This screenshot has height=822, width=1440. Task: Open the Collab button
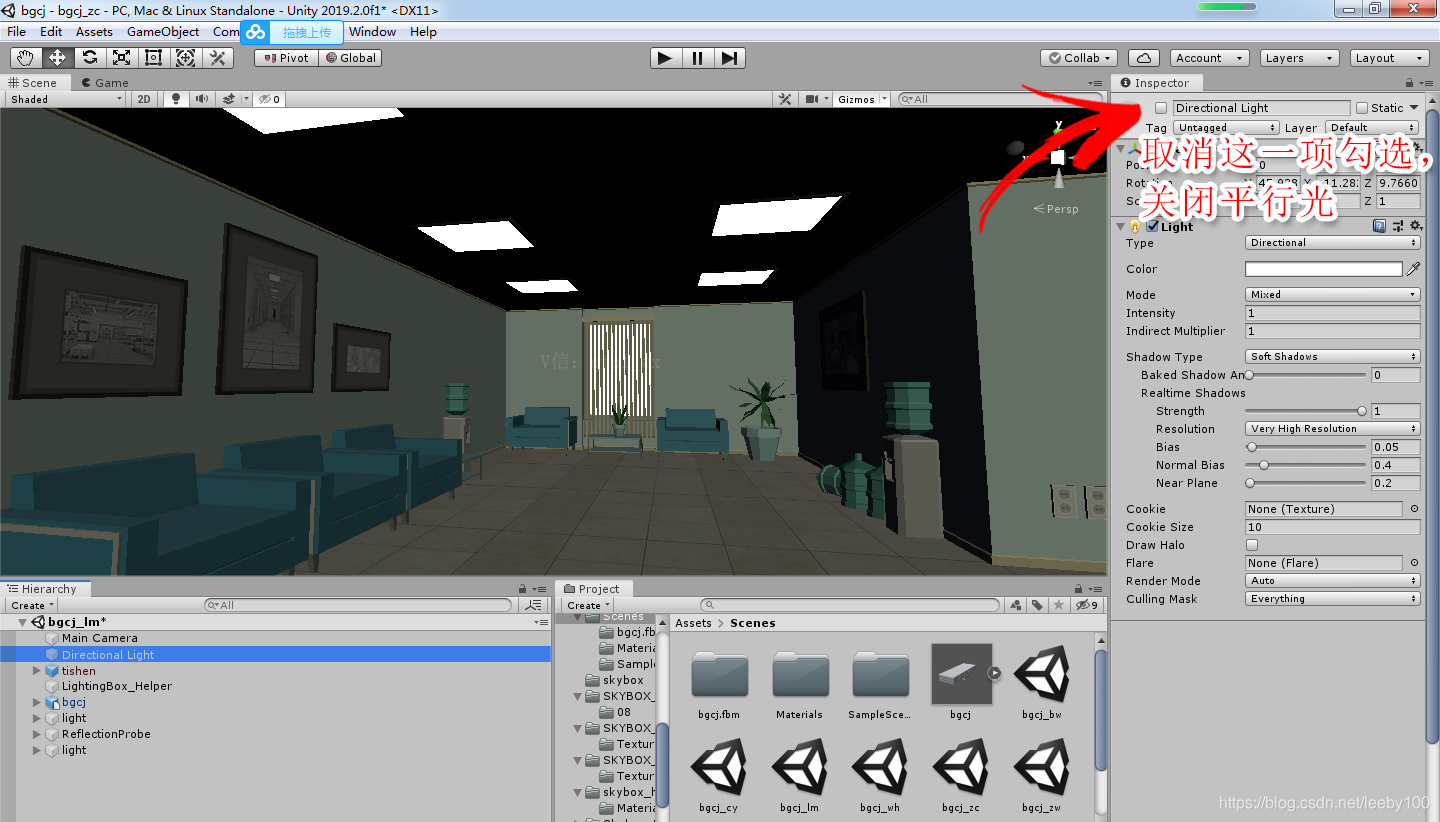1079,58
